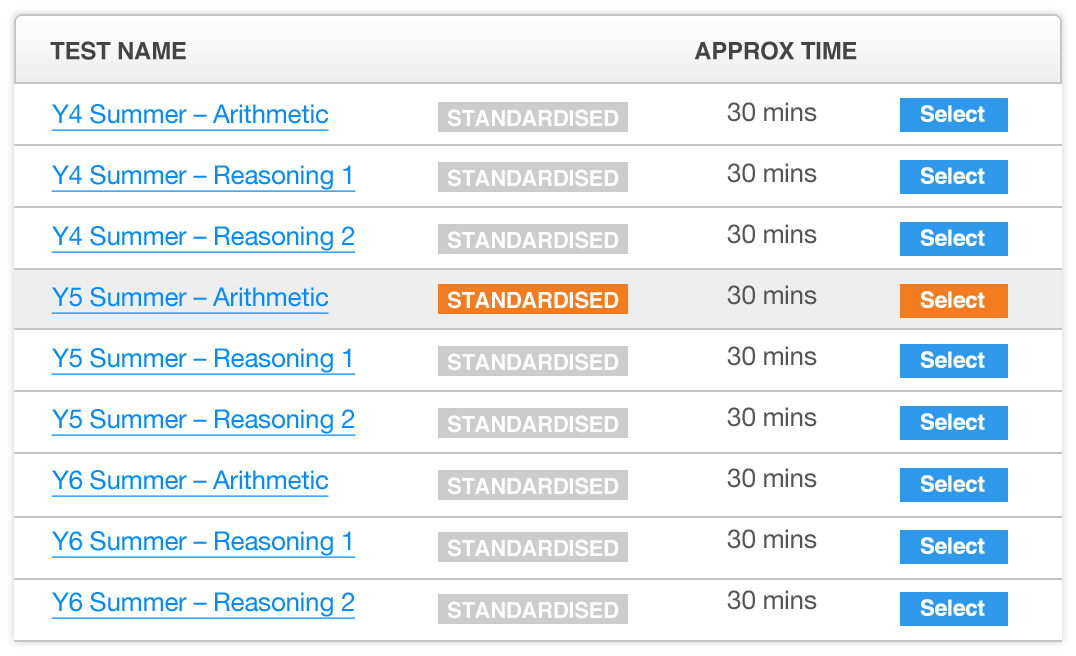Image resolution: width=1076 pixels, height=656 pixels.
Task: Click the TEST NAME column header
Action: click(117, 50)
